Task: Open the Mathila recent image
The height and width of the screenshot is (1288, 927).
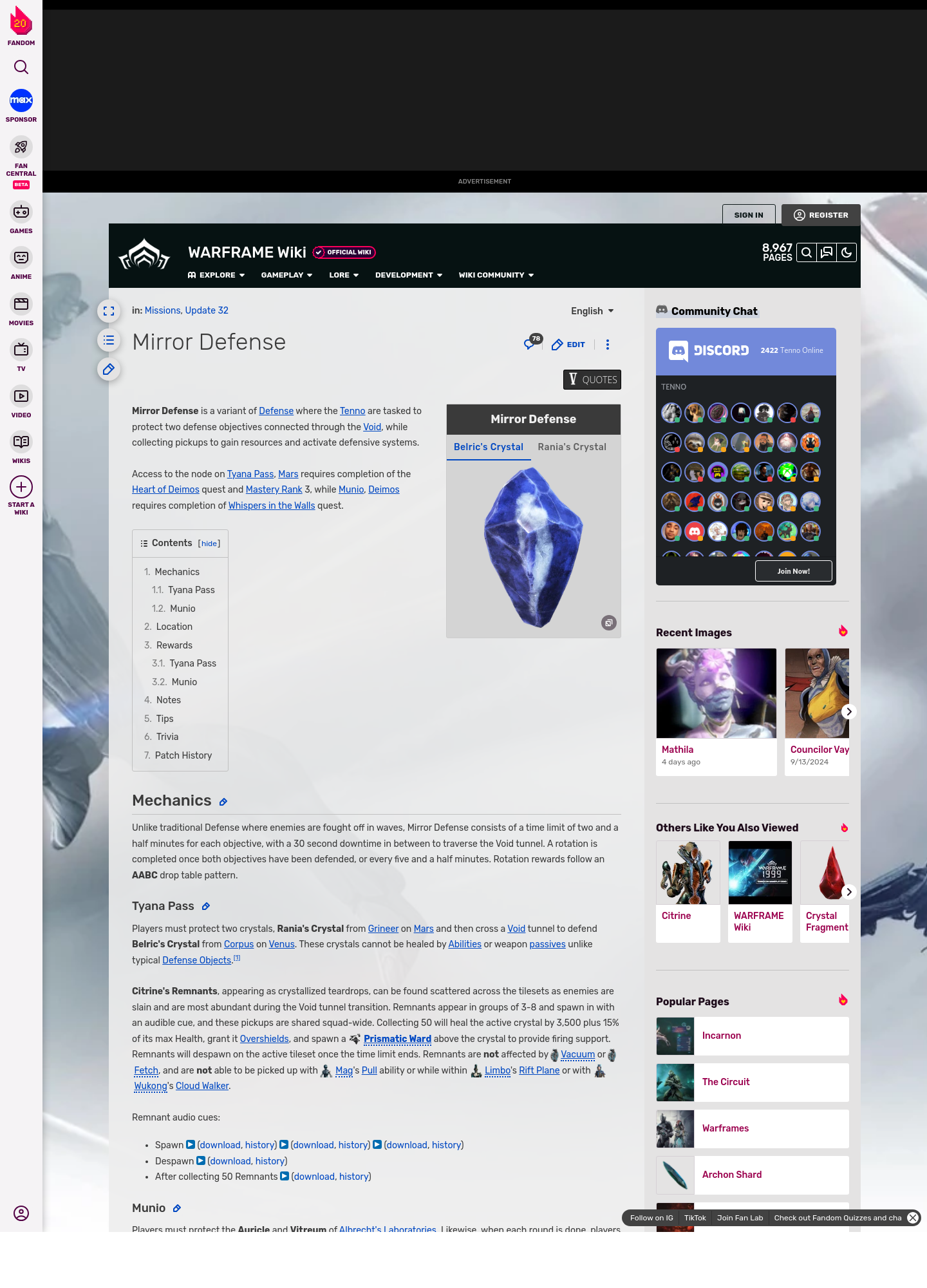Action: click(716, 712)
